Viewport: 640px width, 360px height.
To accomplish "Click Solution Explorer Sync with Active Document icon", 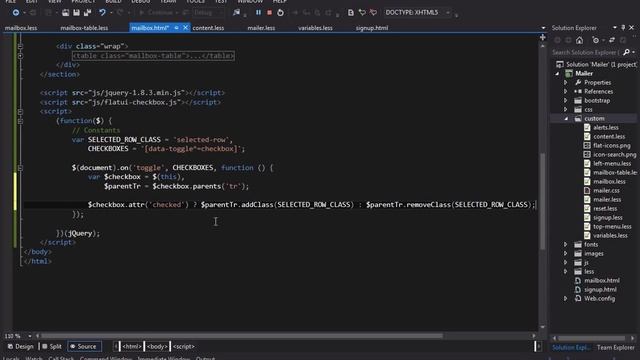I will [612, 40].
